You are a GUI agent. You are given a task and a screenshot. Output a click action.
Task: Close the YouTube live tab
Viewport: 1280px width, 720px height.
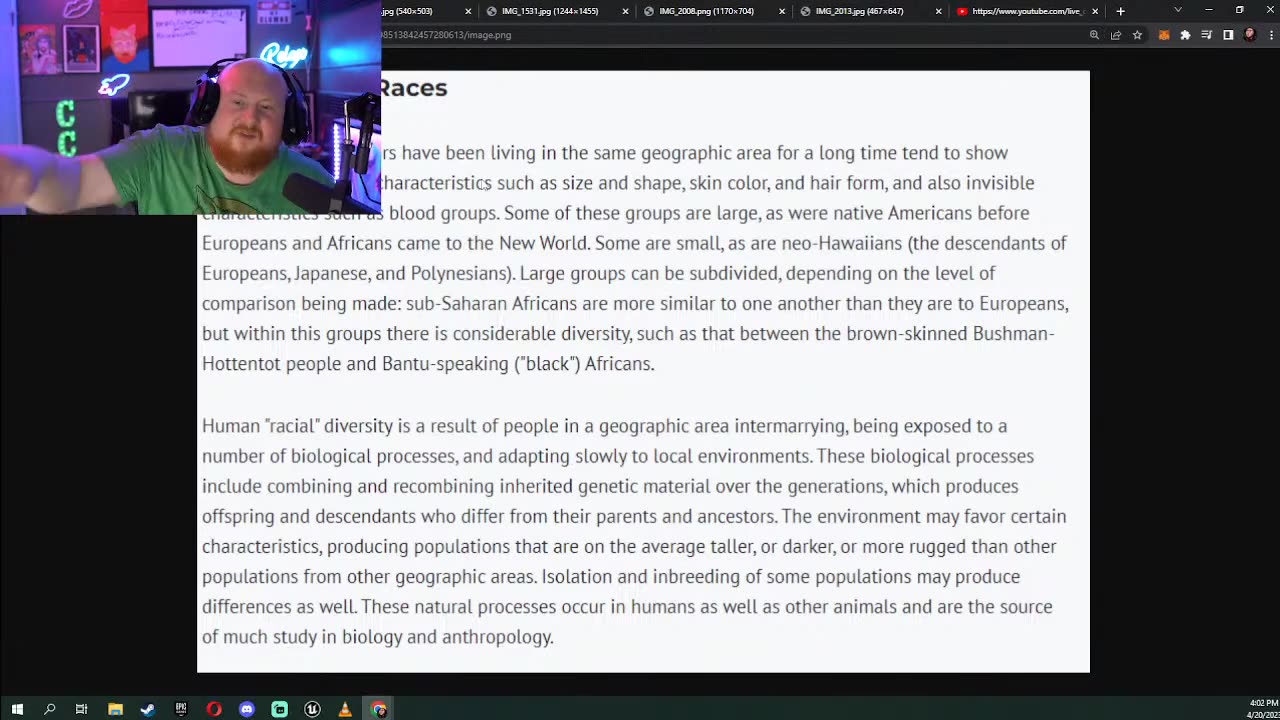[x=1095, y=11]
